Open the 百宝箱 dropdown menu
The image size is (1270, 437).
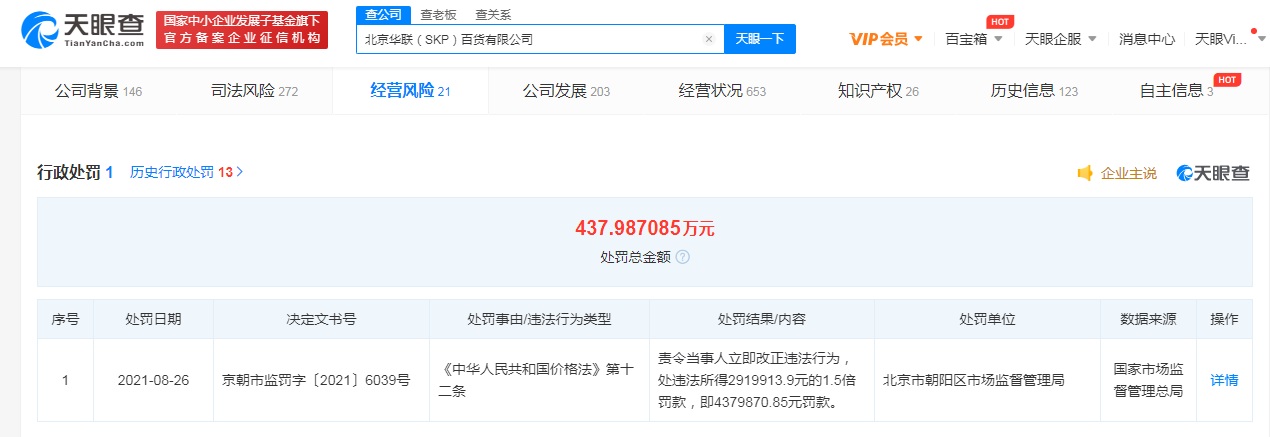[x=974, y=39]
